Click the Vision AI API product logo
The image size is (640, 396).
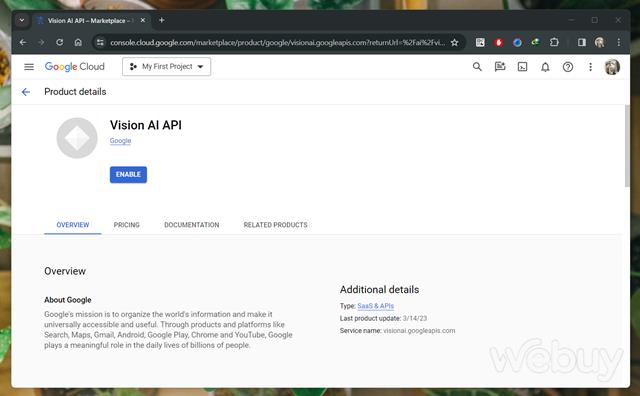(77, 138)
